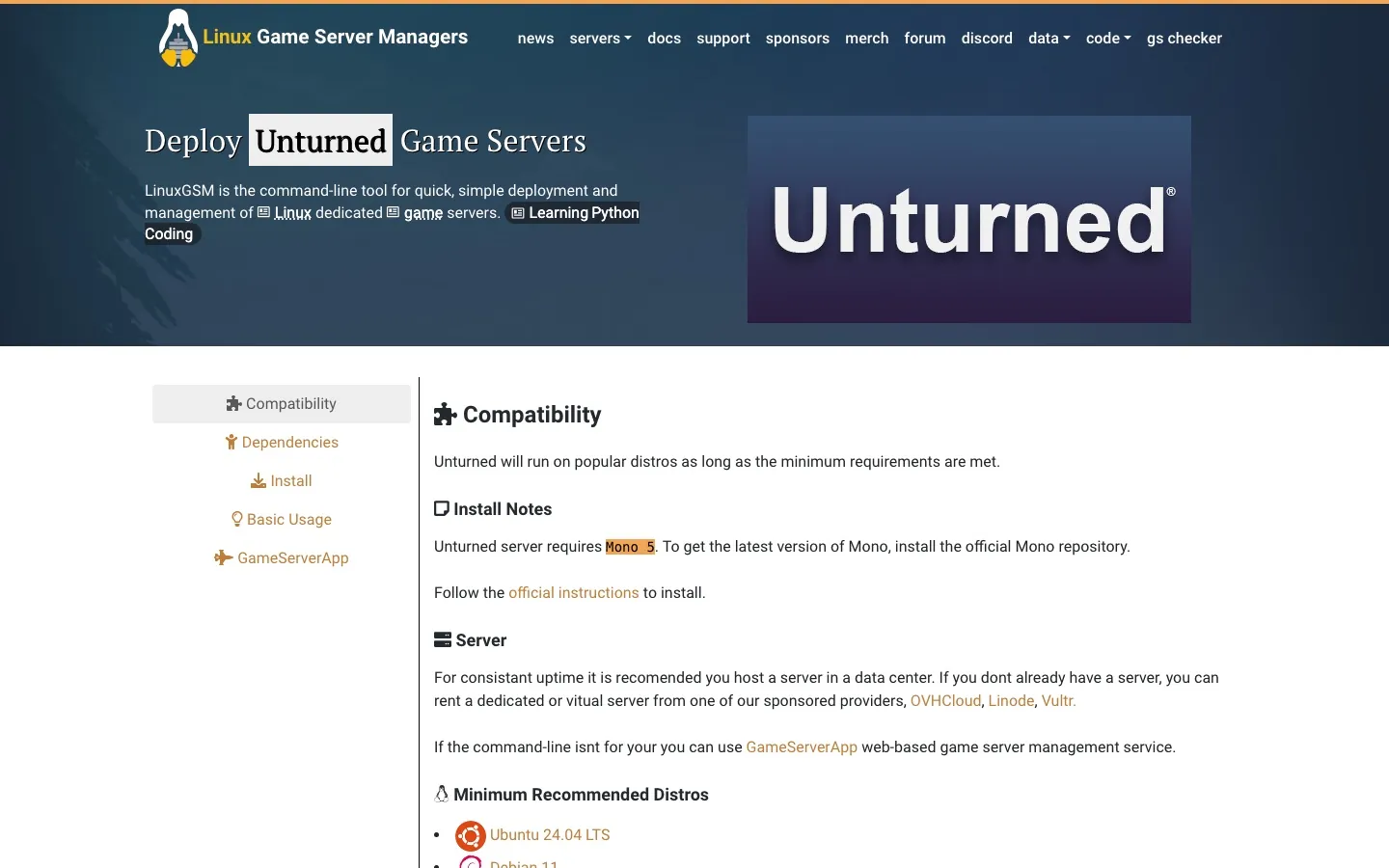Click the highlighted Mono 5 code text

click(630, 547)
